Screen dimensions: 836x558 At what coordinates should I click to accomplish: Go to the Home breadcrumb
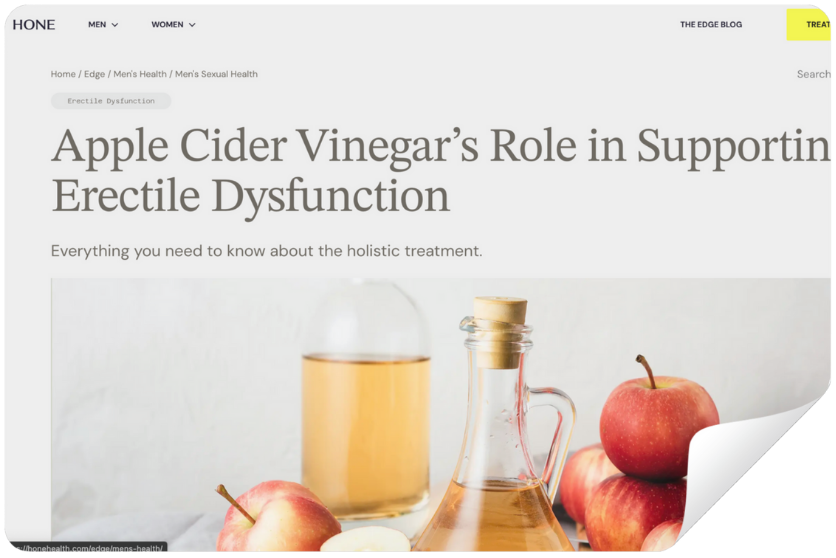tap(63, 74)
